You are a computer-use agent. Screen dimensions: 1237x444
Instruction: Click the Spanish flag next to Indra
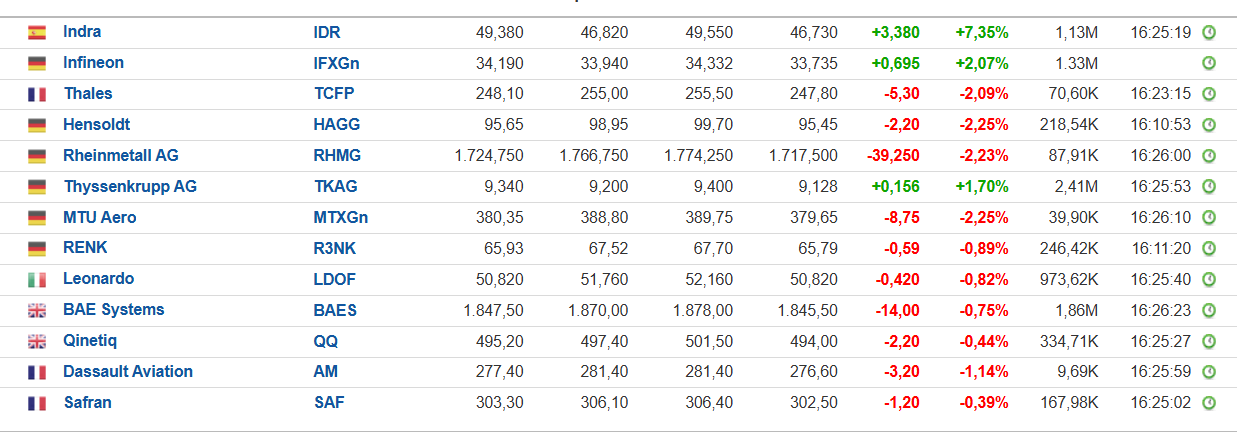tap(37, 33)
